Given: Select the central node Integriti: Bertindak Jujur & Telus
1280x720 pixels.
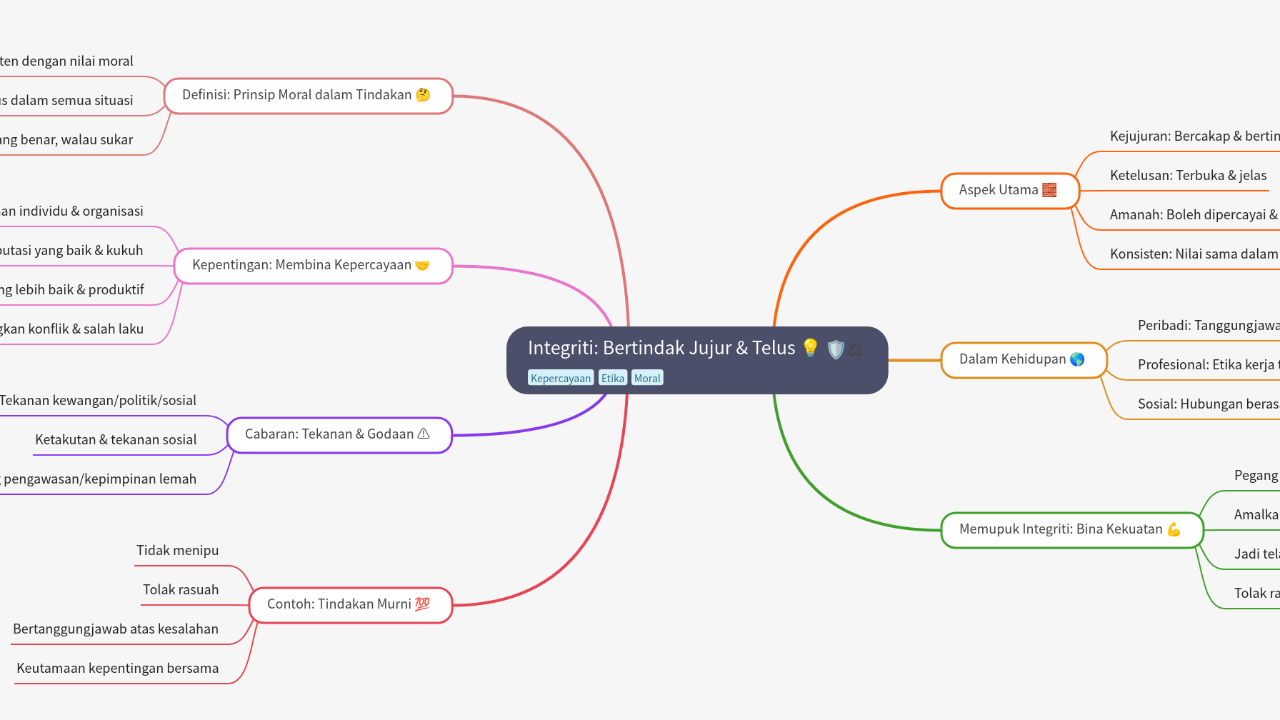Looking at the screenshot, I should click(x=697, y=360).
